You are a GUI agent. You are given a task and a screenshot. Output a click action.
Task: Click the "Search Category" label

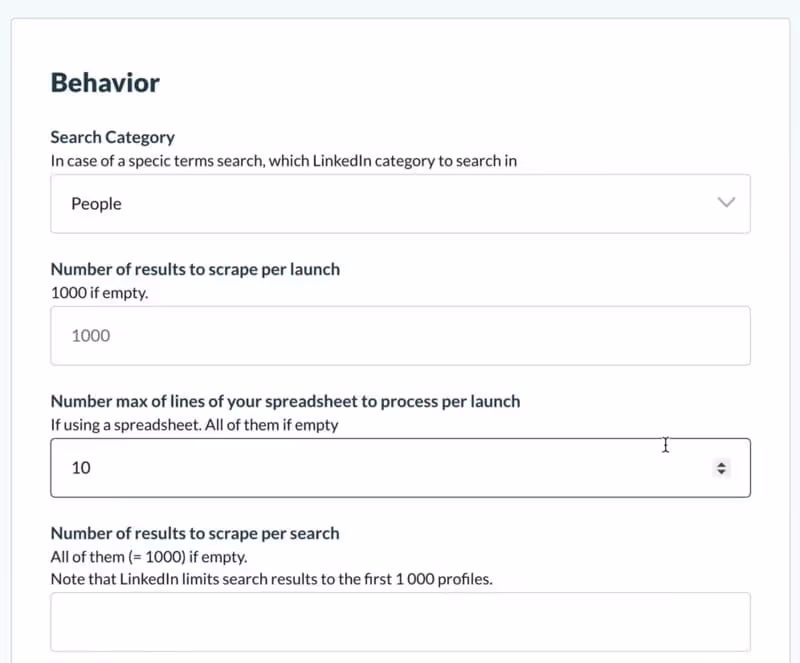point(112,137)
